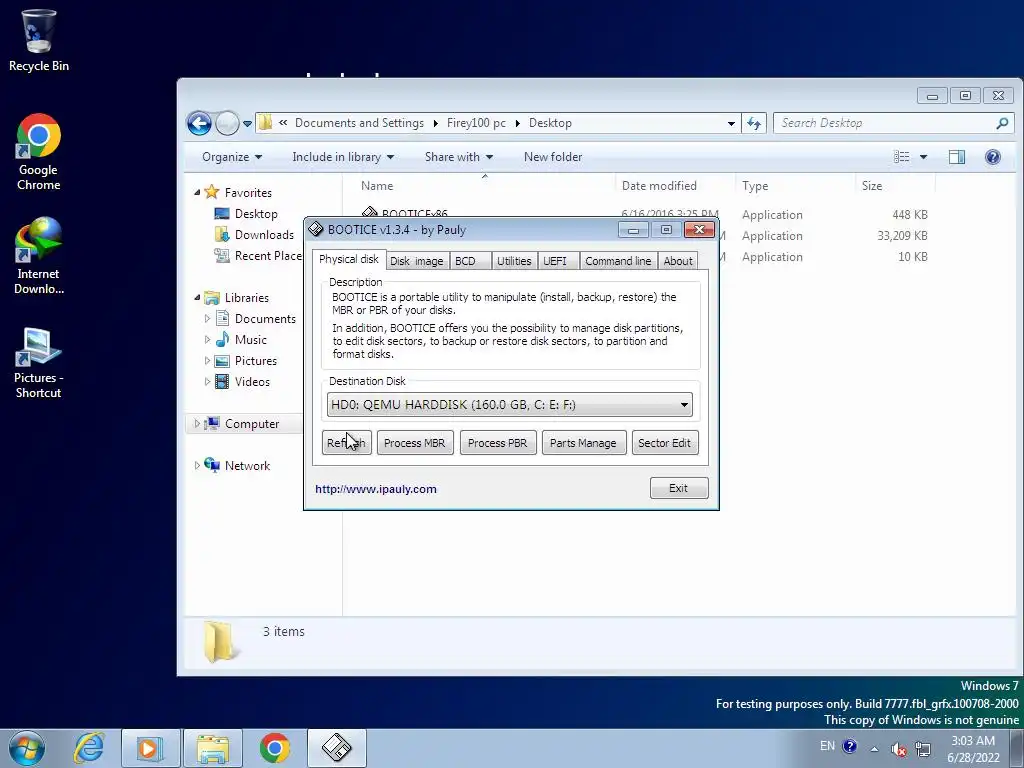The image size is (1024, 768).
Task: Click the Process MBR button
Action: click(415, 443)
